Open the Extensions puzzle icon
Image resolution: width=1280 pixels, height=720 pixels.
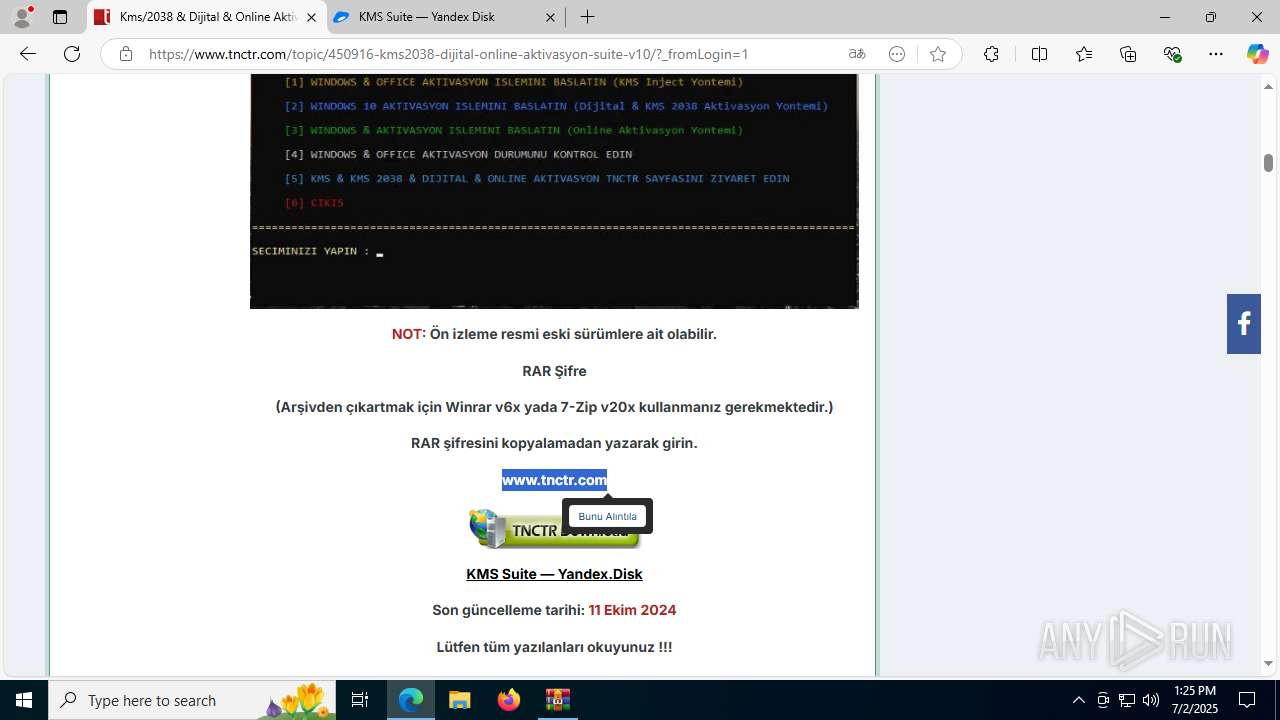coord(991,54)
